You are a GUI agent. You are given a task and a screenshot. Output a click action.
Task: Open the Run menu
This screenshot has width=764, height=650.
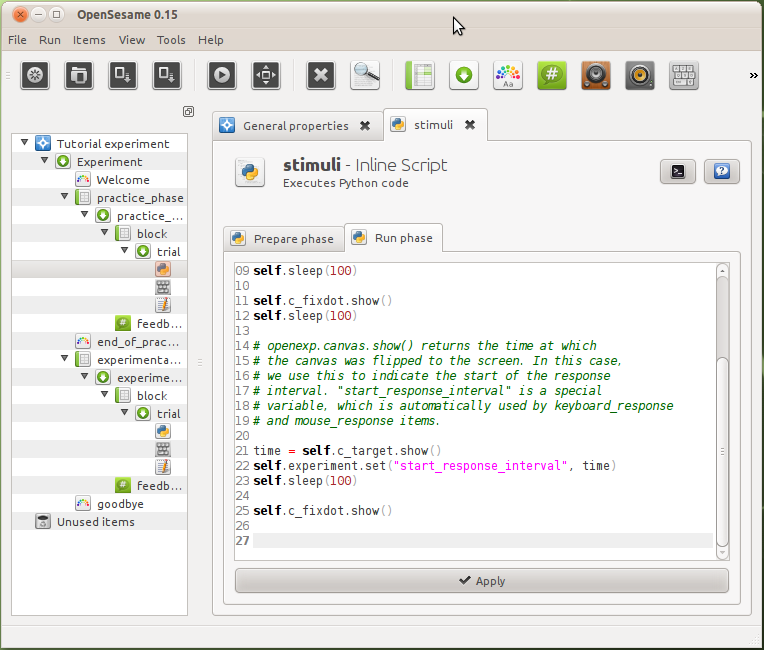[x=50, y=40]
